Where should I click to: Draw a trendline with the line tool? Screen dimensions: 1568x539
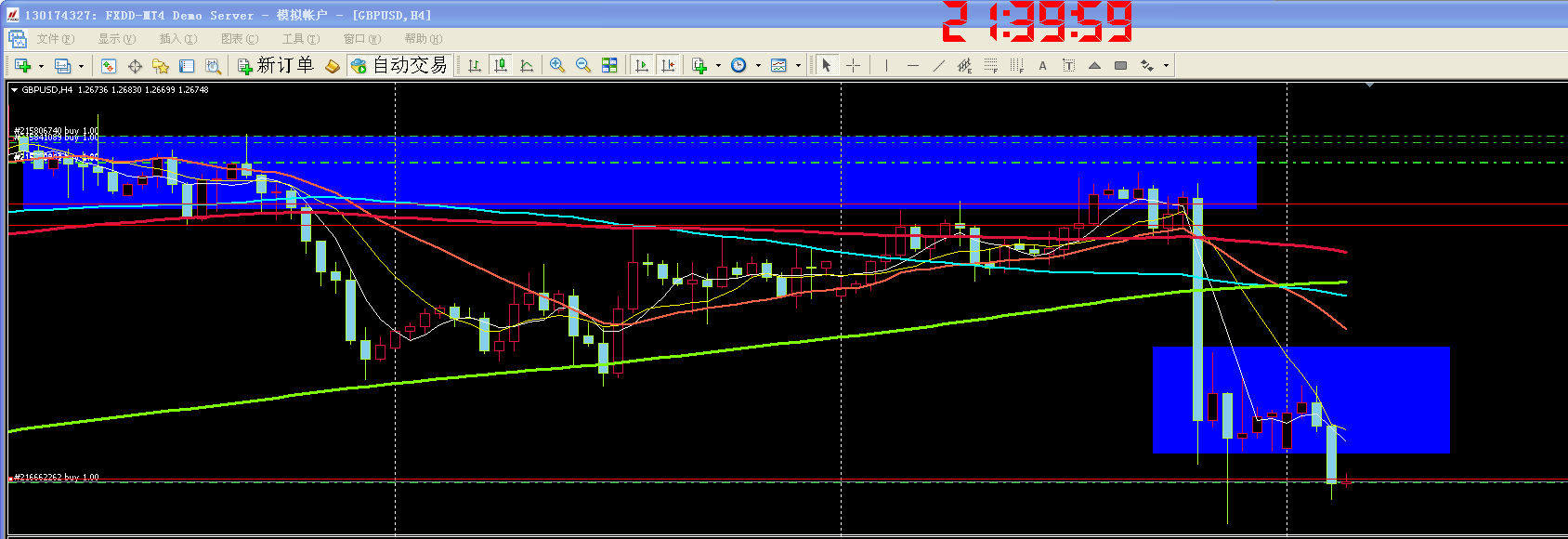[938, 65]
